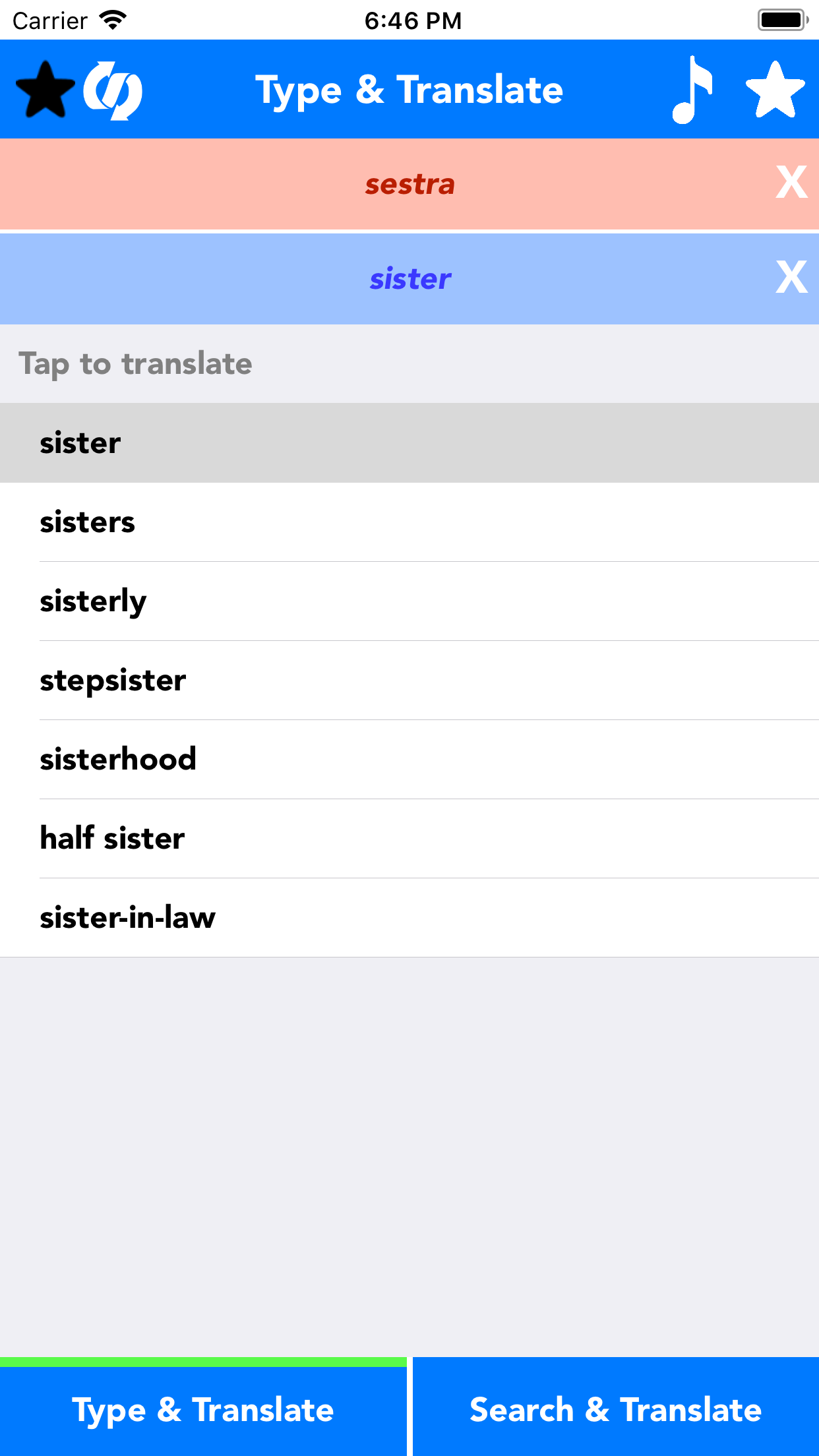The width and height of the screenshot is (819, 1456).
Task: Clear the sestra translation field
Action: (x=791, y=183)
